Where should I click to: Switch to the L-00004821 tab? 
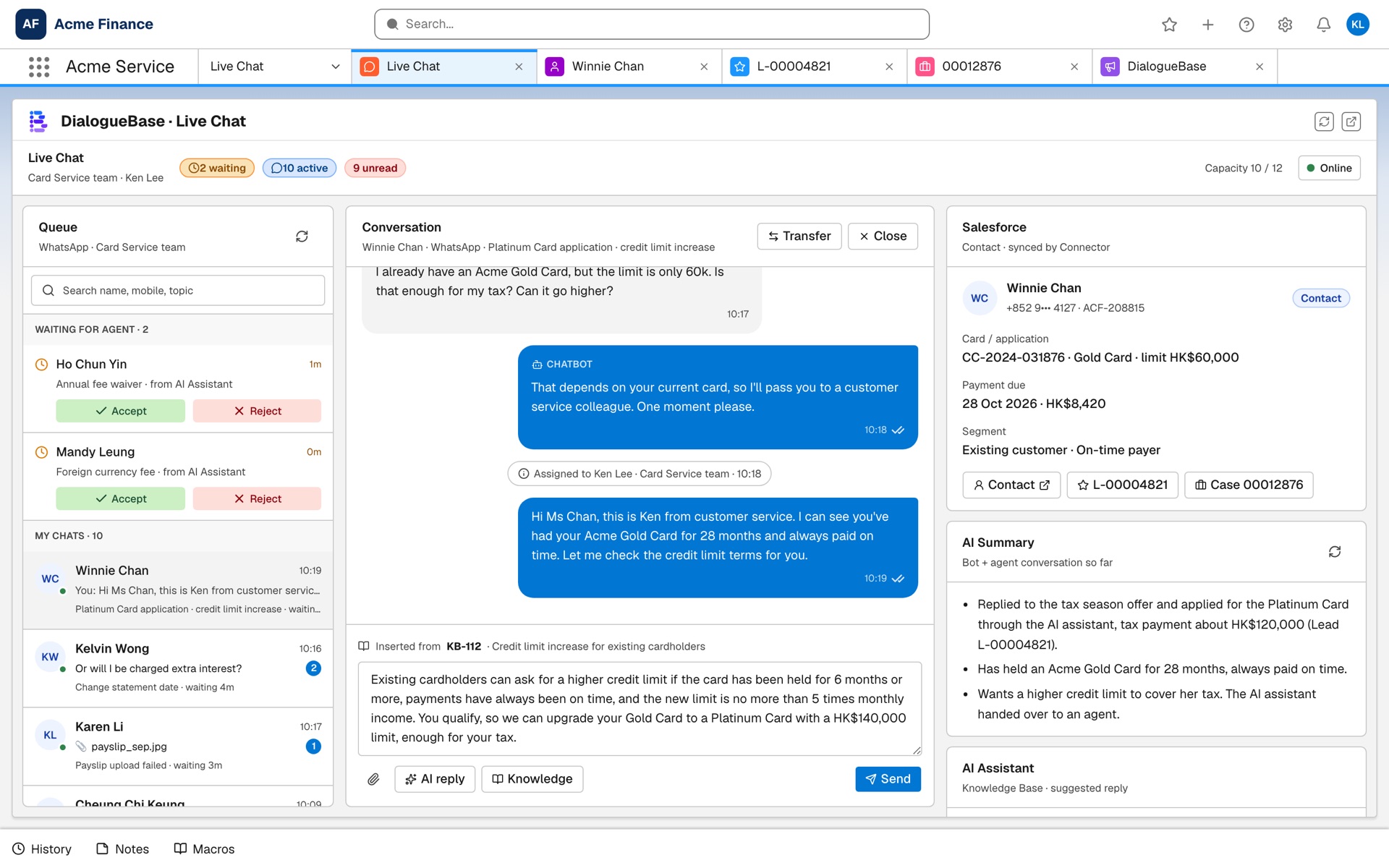pos(815,67)
